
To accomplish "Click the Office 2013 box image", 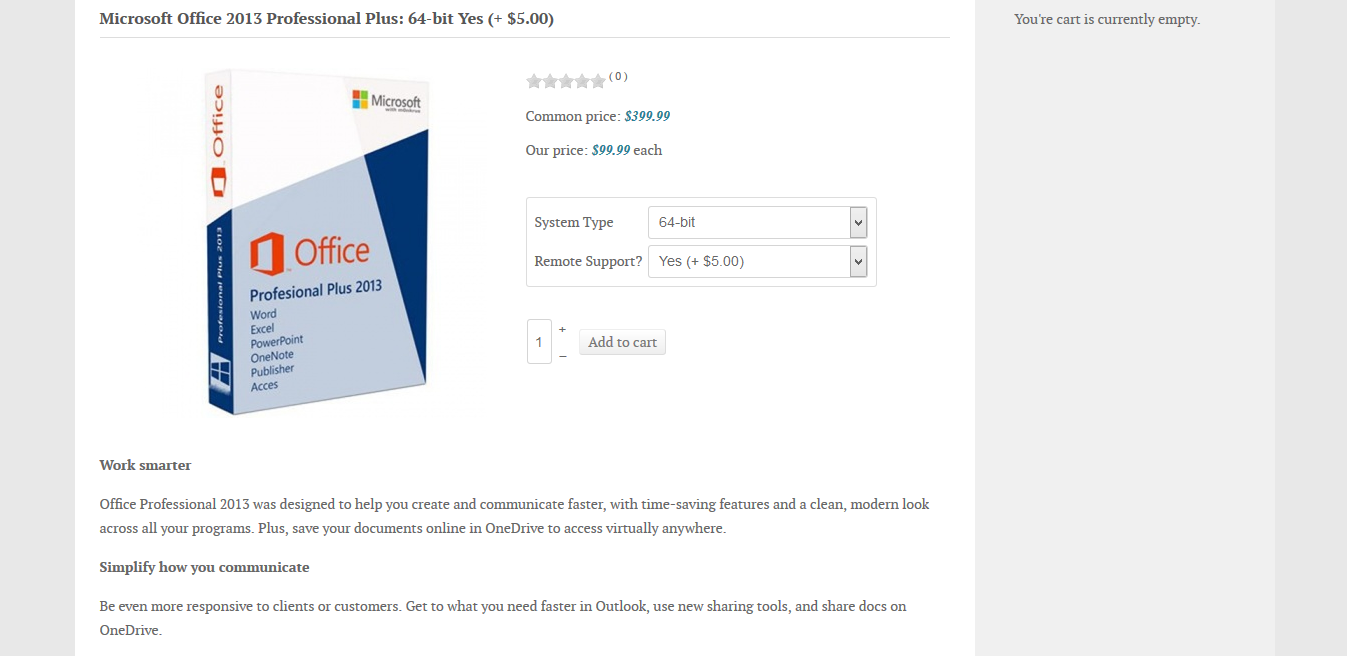I will (x=318, y=242).
